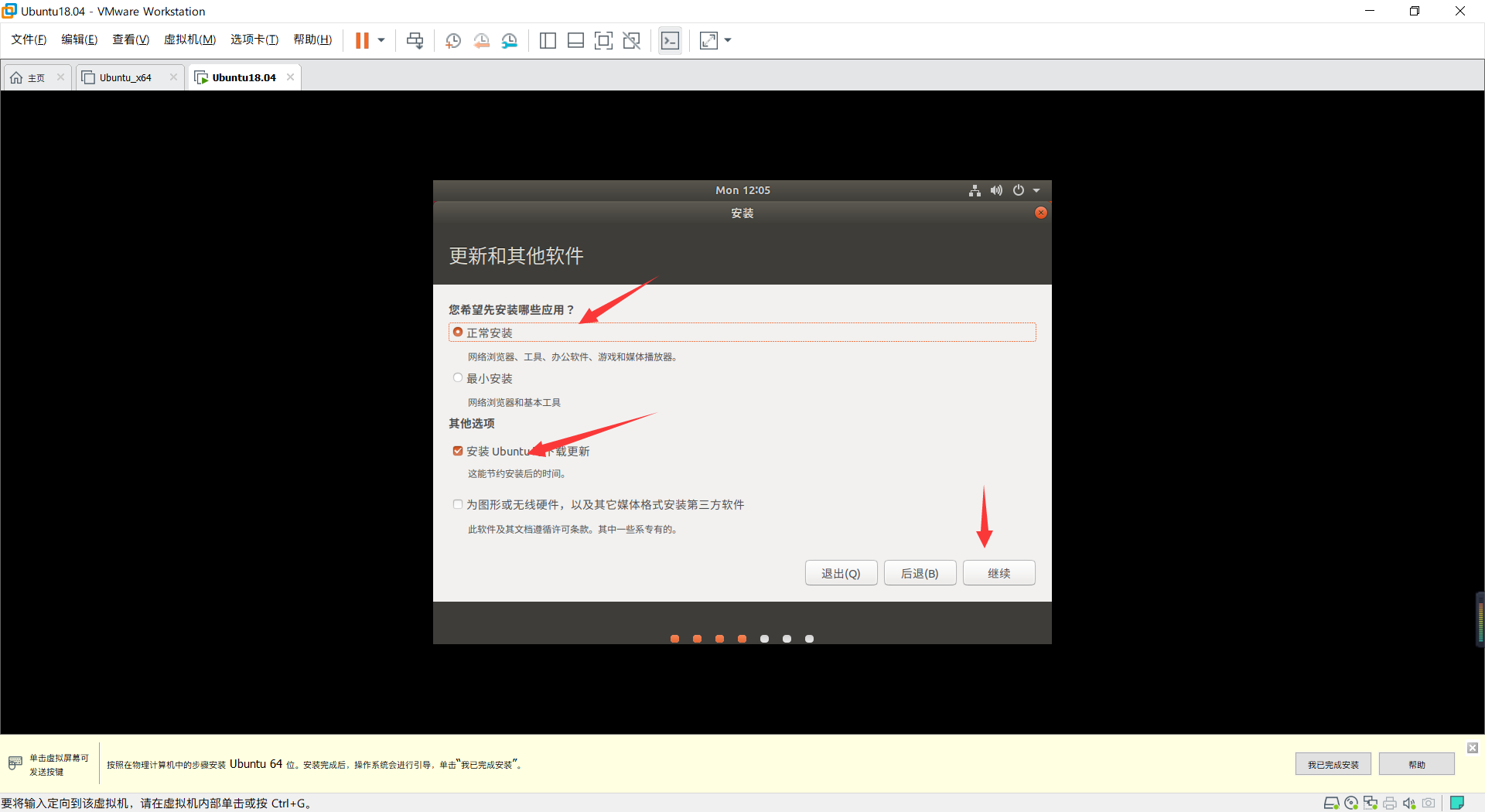Open the 选项卡(T) menu
Screen dimensions: 1485x812
click(x=254, y=39)
